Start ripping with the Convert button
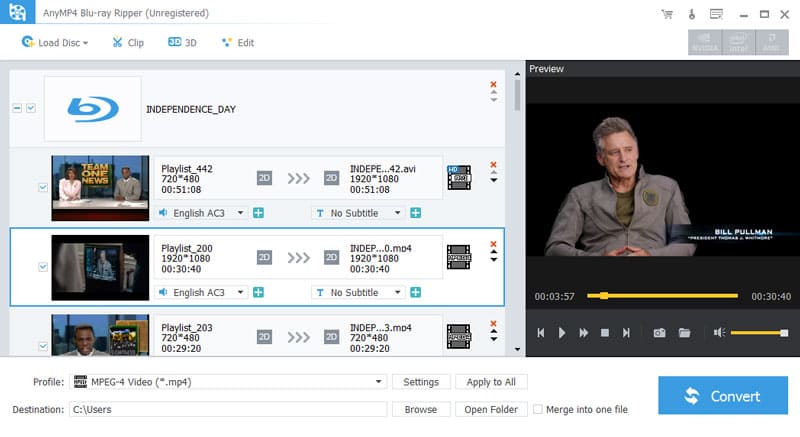Screen dimensions: 800x437 (x=723, y=396)
